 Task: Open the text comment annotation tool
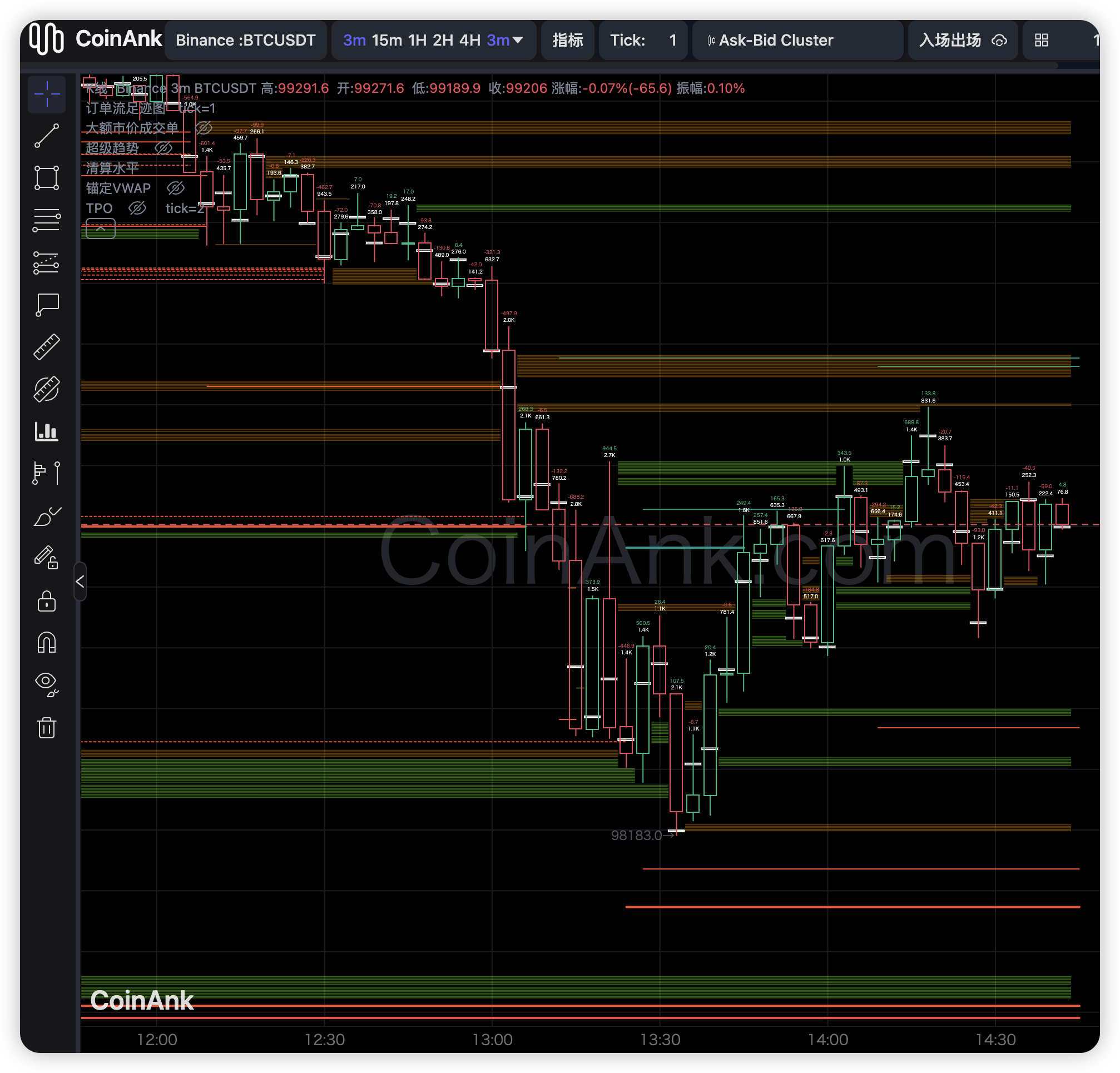(x=46, y=305)
